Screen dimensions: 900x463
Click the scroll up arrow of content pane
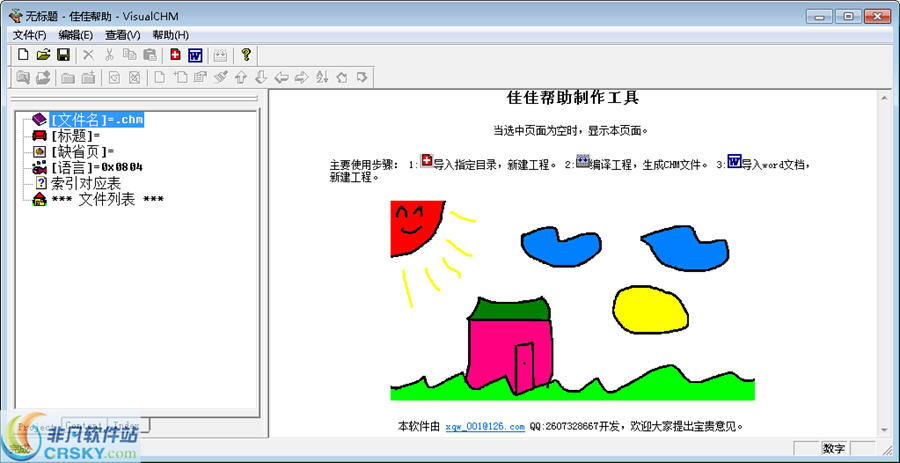click(885, 99)
